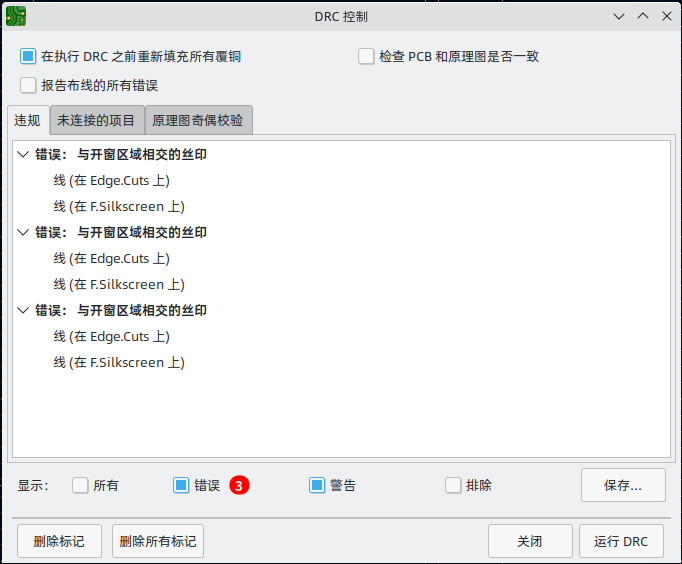Enable 报告布线的所有错误 checkbox

point(28,86)
